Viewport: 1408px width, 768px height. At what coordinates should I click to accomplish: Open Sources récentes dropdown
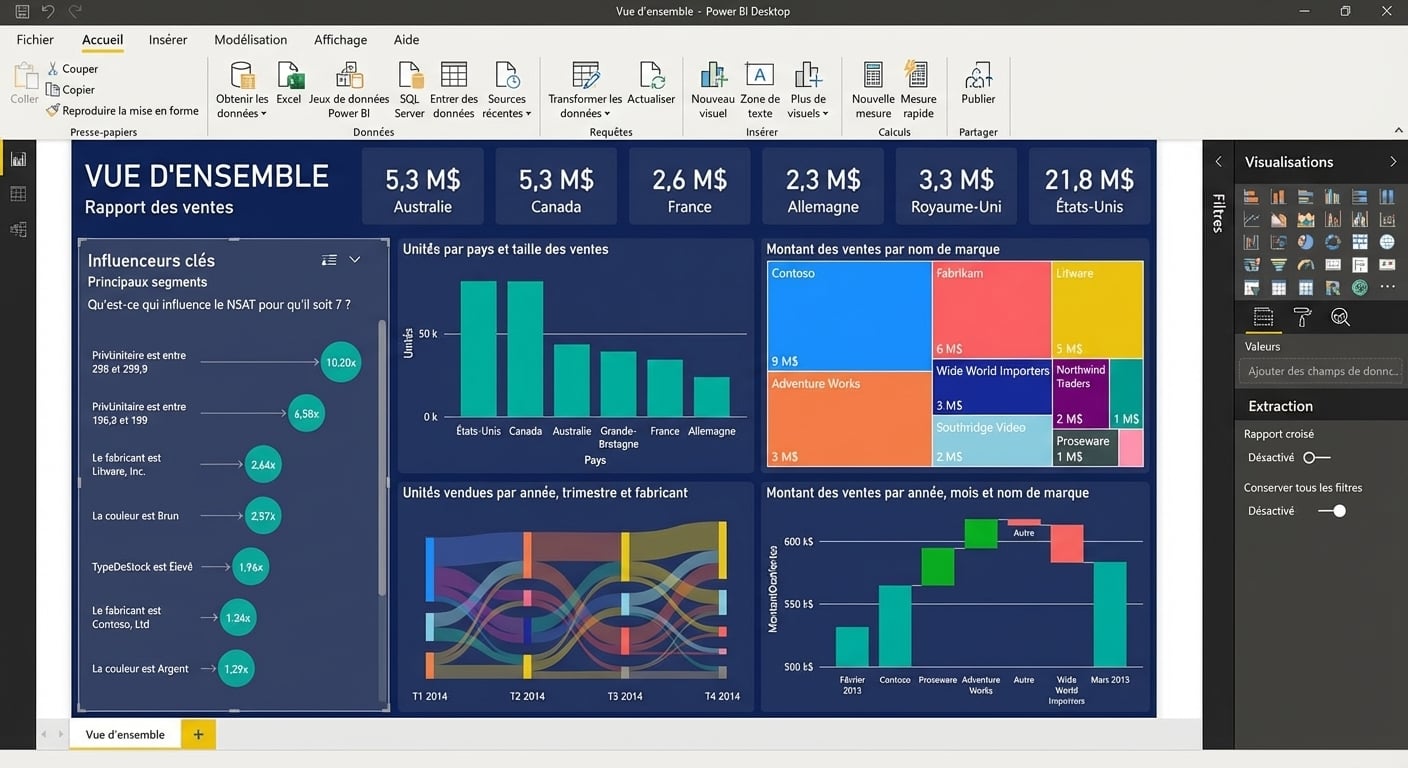507,90
